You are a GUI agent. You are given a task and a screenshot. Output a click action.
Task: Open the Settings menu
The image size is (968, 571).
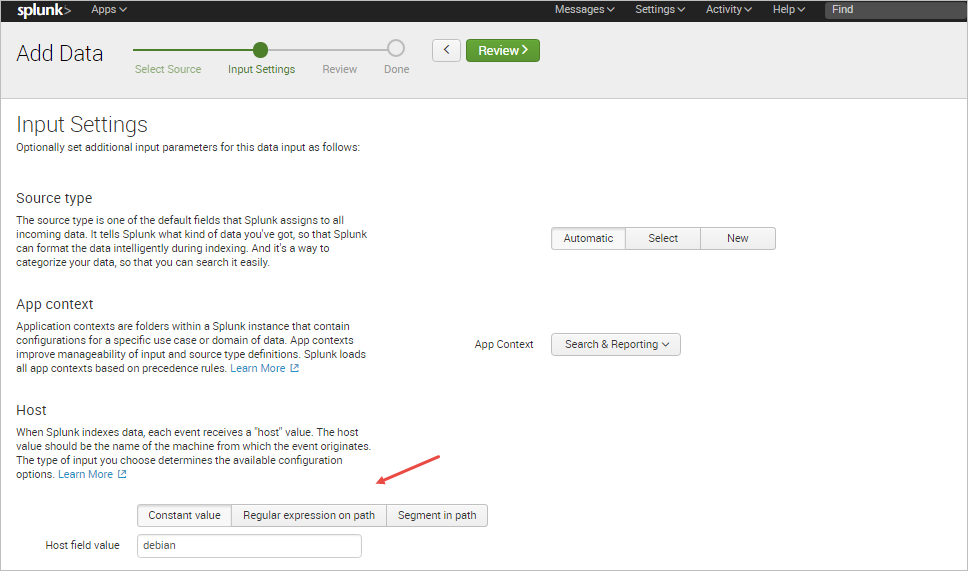660,10
